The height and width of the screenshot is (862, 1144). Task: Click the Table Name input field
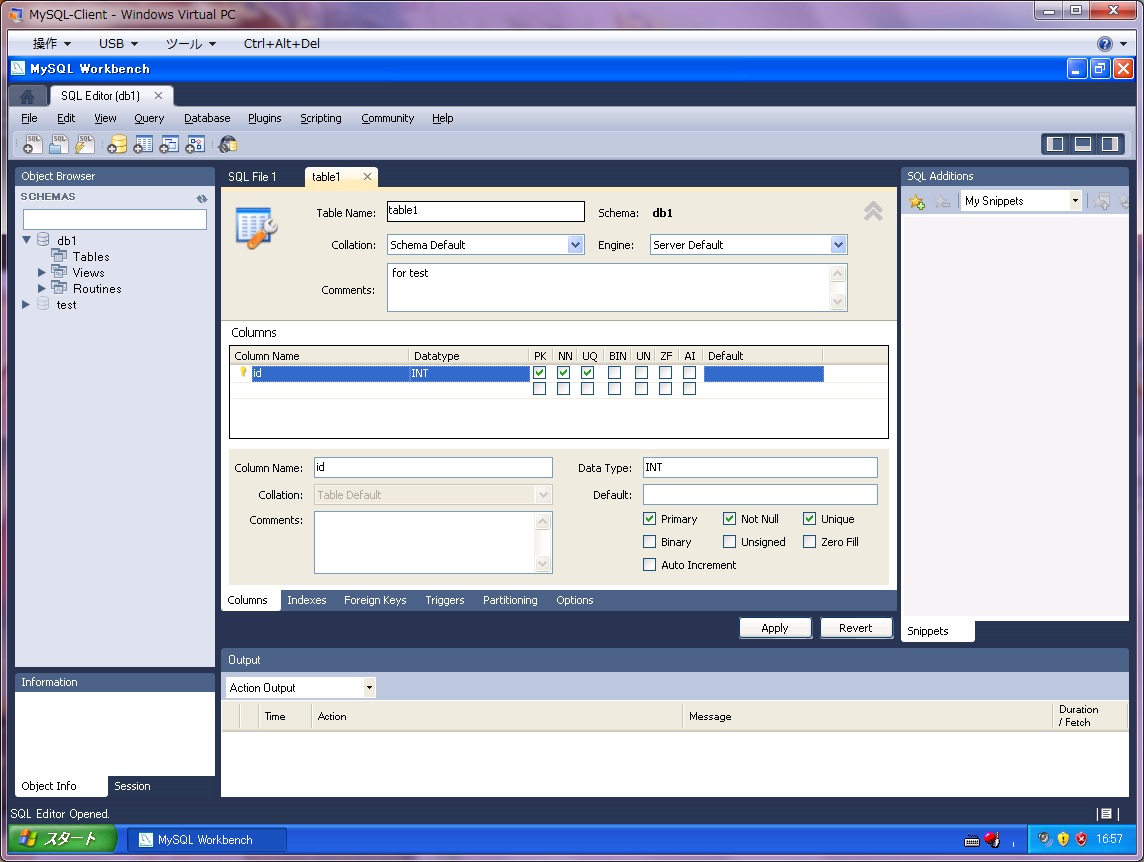486,212
